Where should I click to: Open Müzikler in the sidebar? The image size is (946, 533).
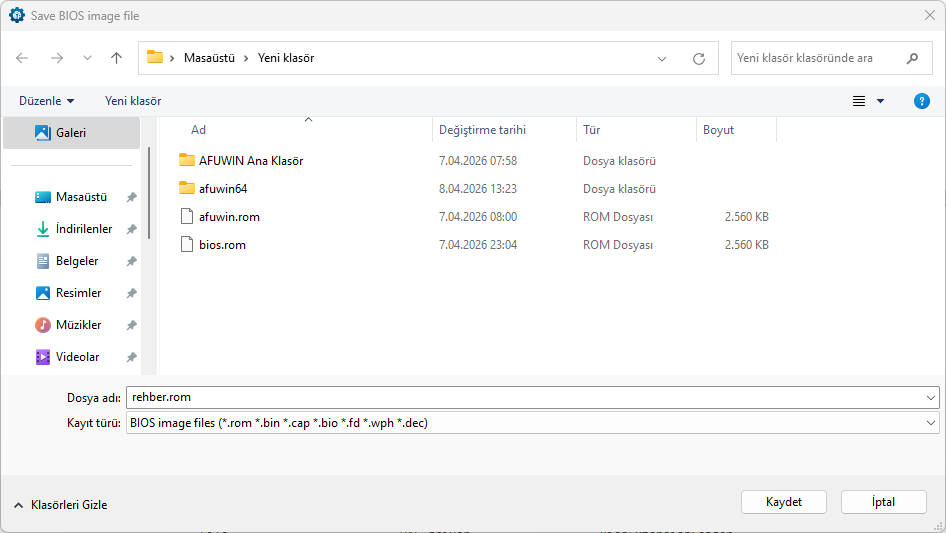pos(78,325)
